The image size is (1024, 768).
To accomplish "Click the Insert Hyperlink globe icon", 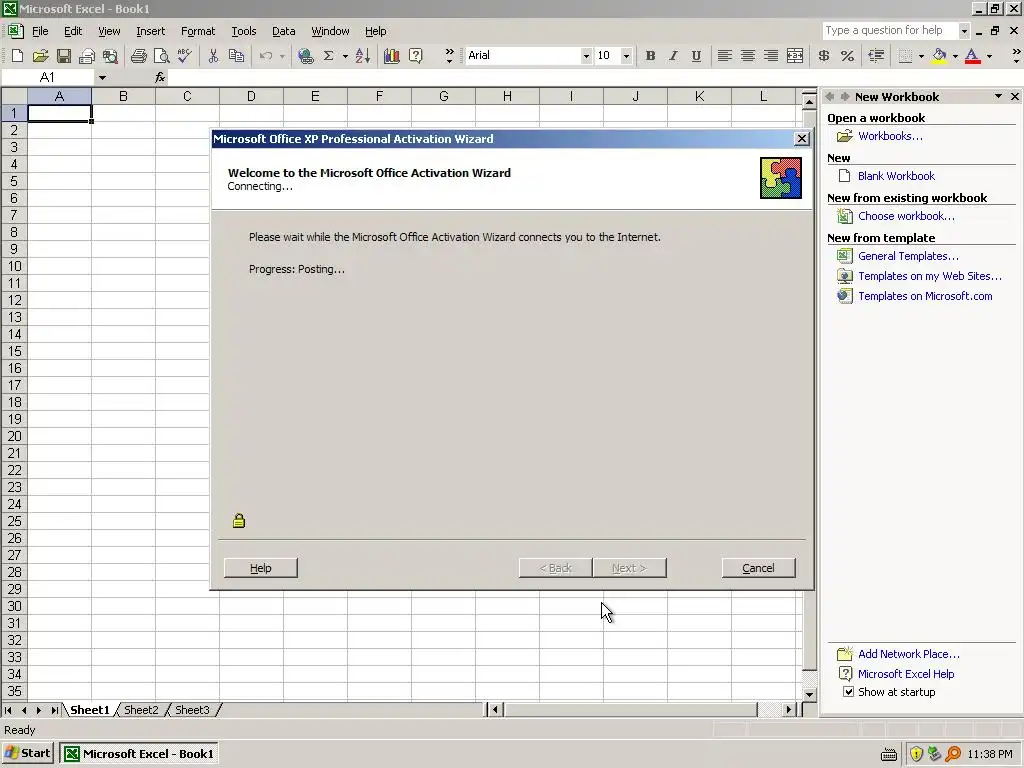I will pyautogui.click(x=305, y=56).
